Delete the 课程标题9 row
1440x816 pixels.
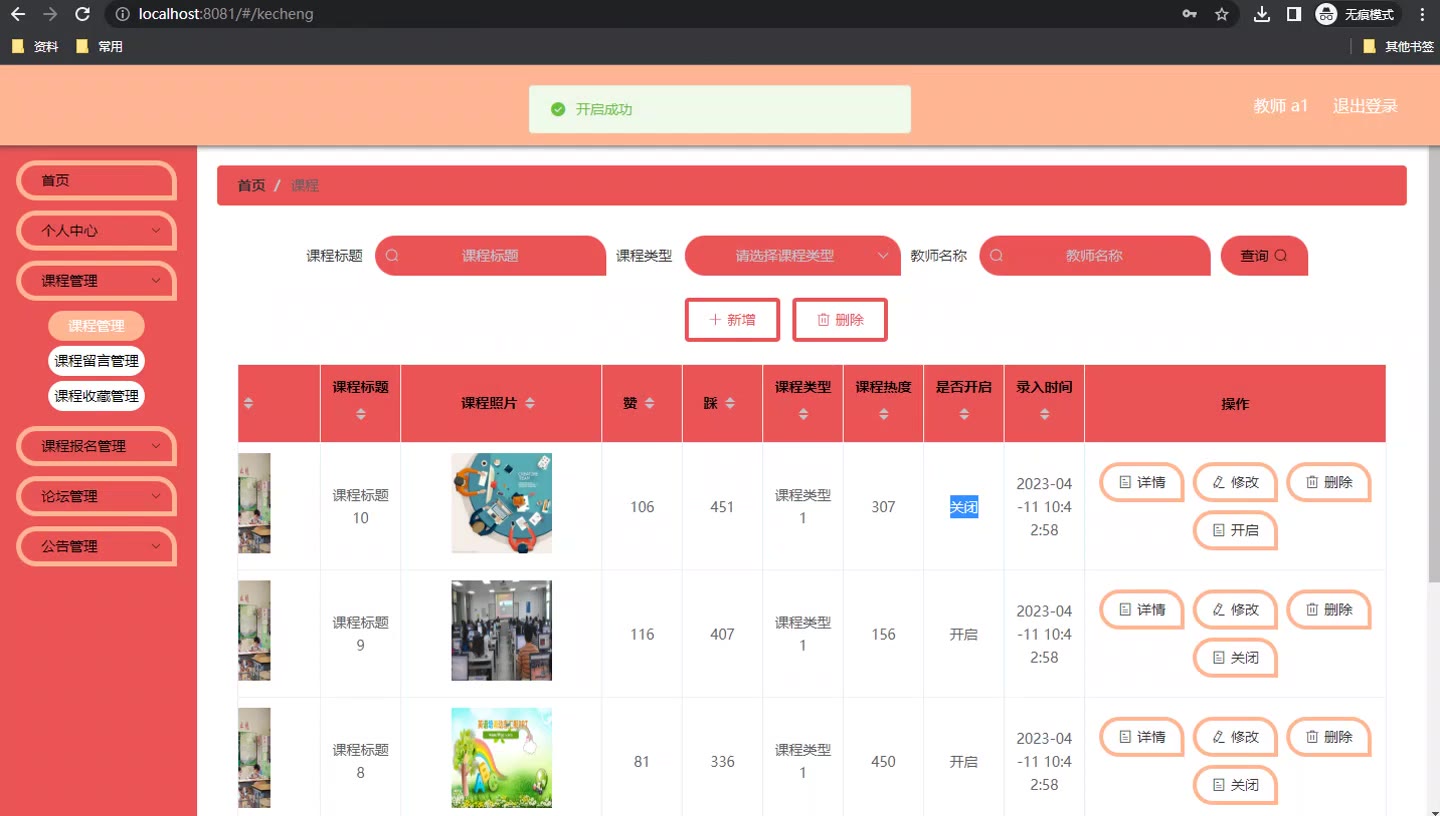(x=1328, y=609)
